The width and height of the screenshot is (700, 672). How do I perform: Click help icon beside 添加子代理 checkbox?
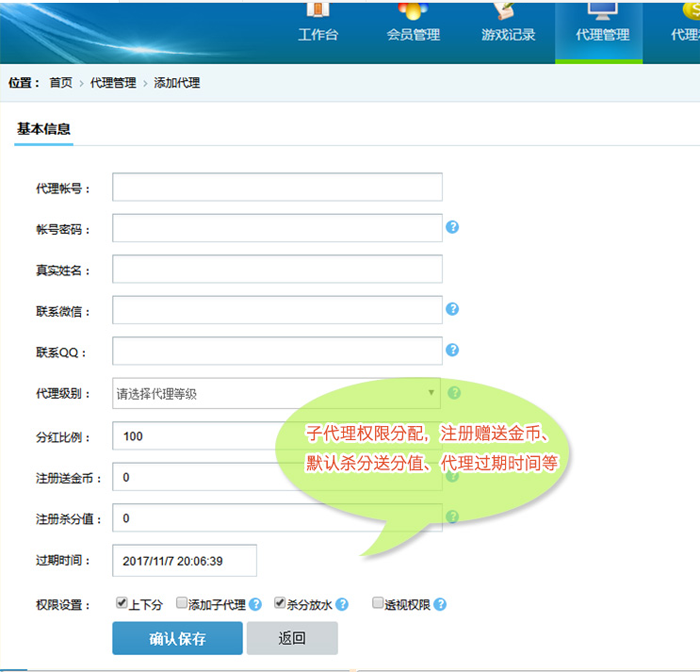click(255, 604)
